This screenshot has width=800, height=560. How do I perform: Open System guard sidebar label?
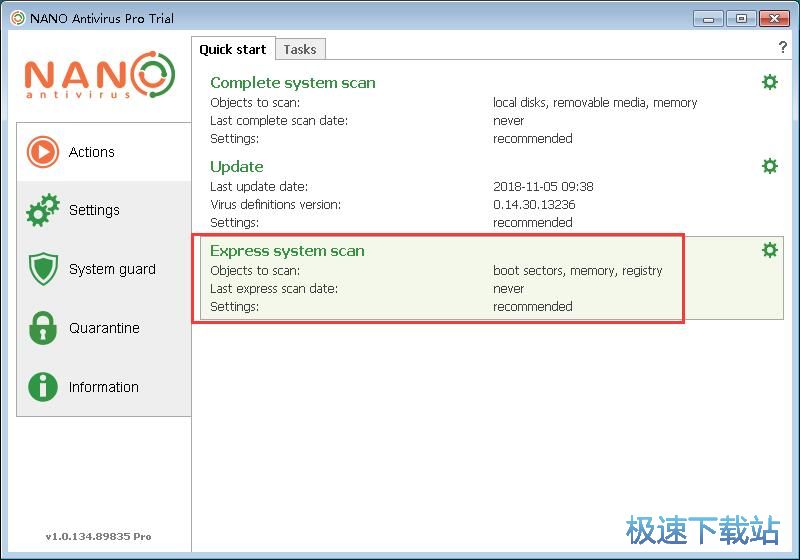112,269
